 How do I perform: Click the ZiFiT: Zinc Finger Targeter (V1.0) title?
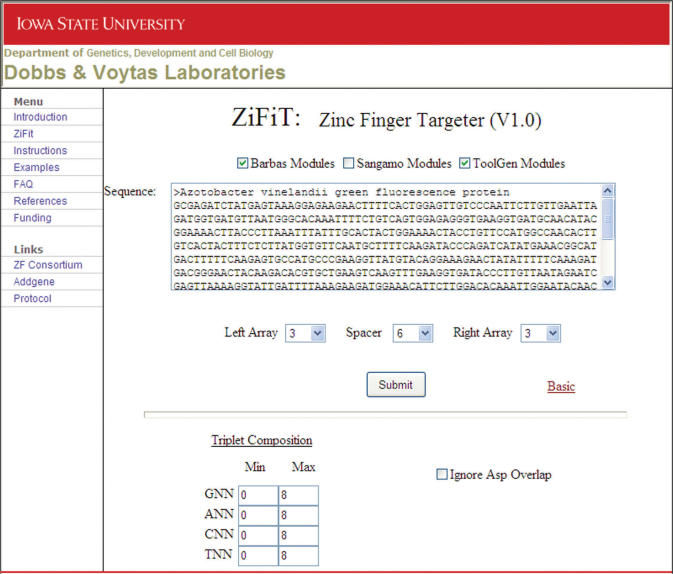386,118
